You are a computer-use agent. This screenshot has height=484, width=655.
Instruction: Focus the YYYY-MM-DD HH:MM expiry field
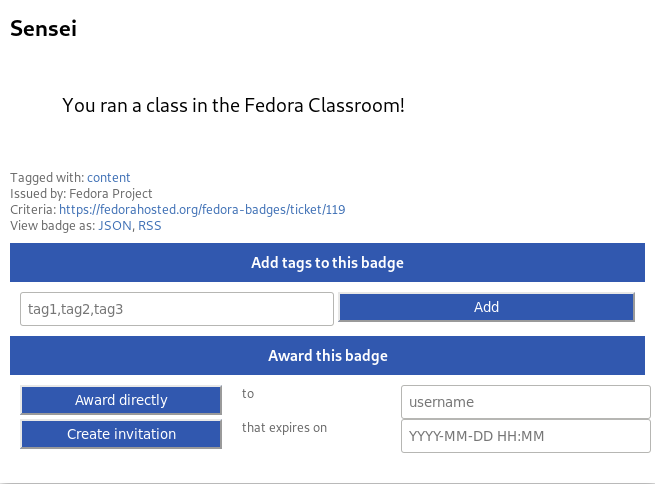[x=526, y=436]
